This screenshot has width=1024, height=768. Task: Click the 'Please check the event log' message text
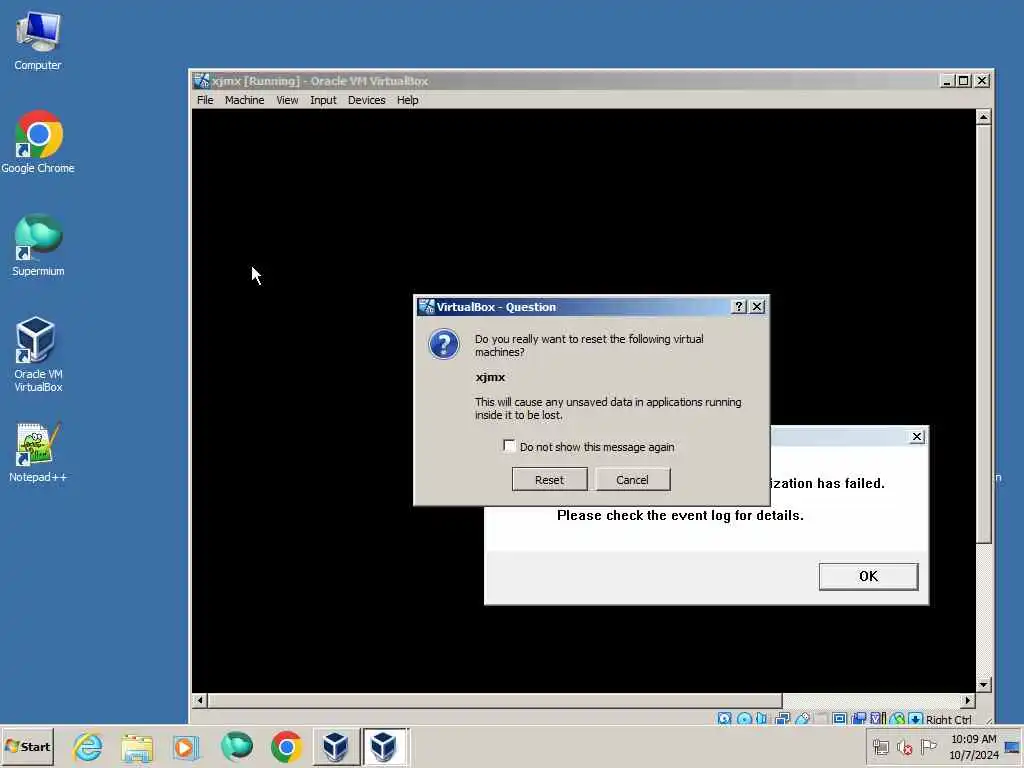tap(680, 515)
